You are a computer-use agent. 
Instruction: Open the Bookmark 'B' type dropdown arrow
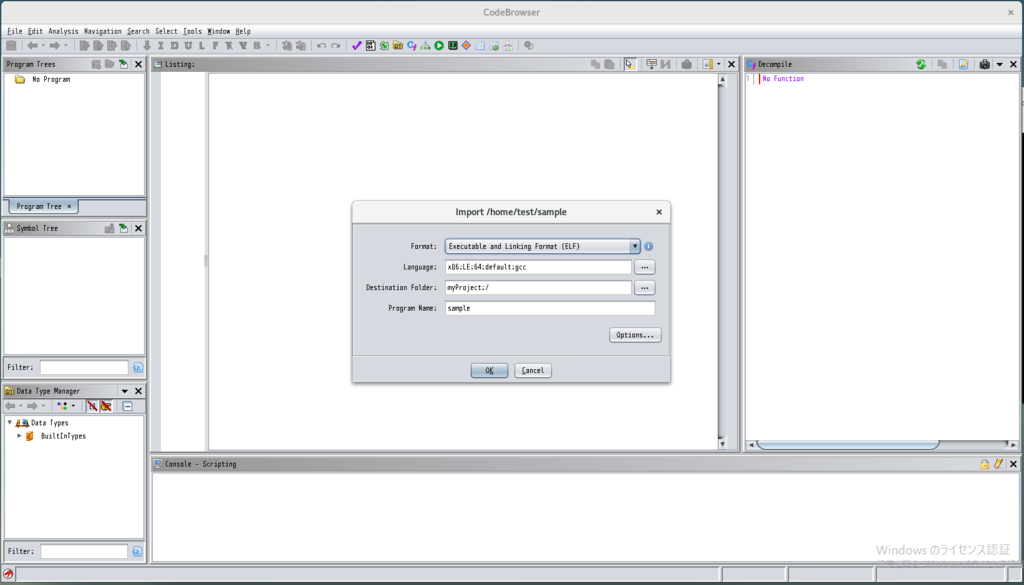coord(267,46)
